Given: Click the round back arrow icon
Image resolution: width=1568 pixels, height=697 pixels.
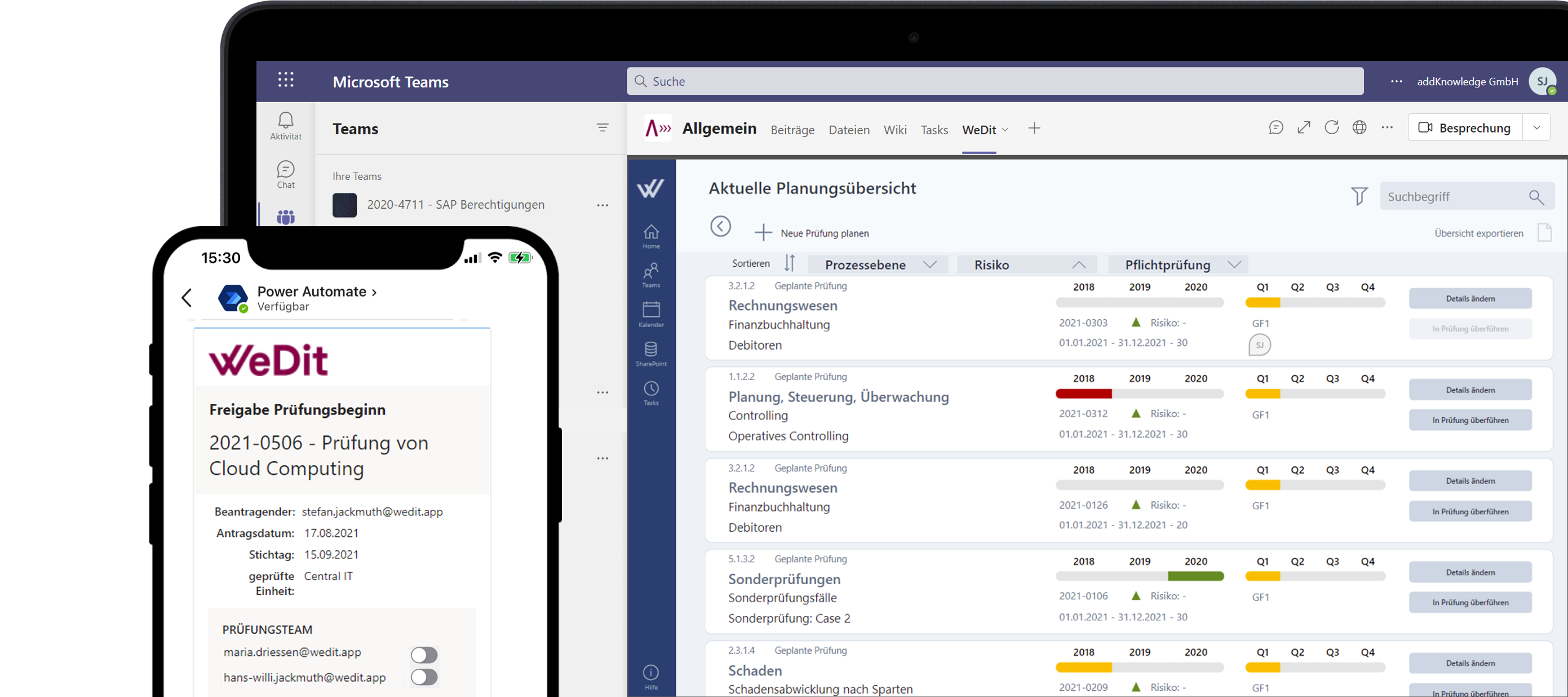Looking at the screenshot, I should [x=720, y=226].
